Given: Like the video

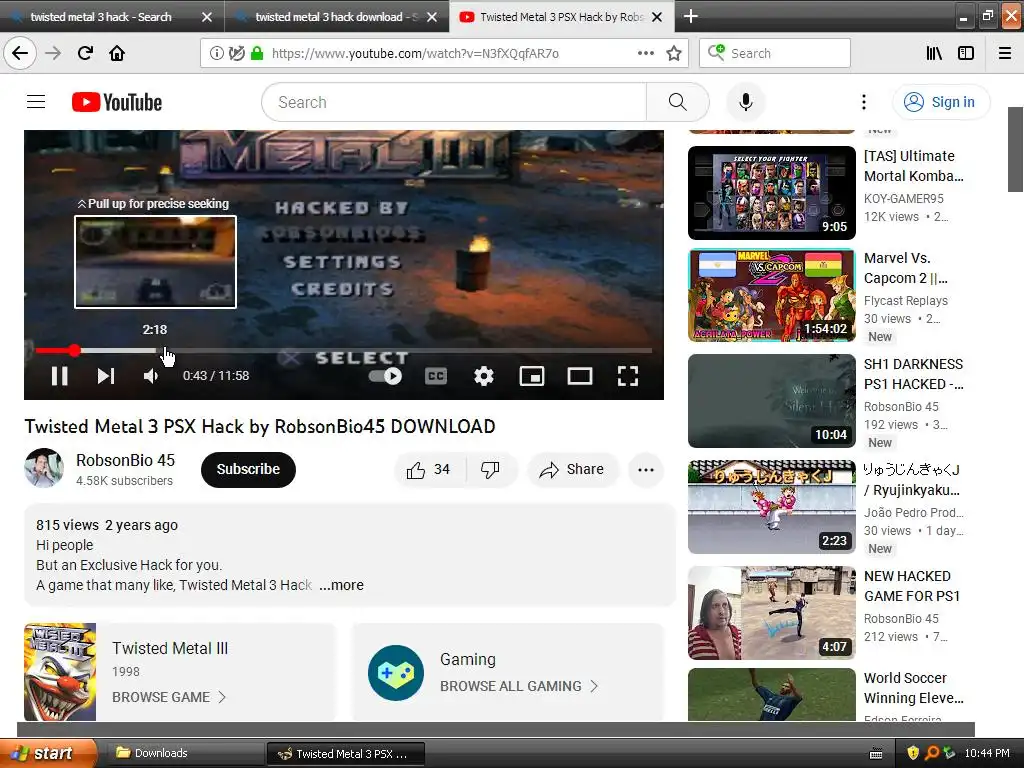Looking at the screenshot, I should point(429,470).
